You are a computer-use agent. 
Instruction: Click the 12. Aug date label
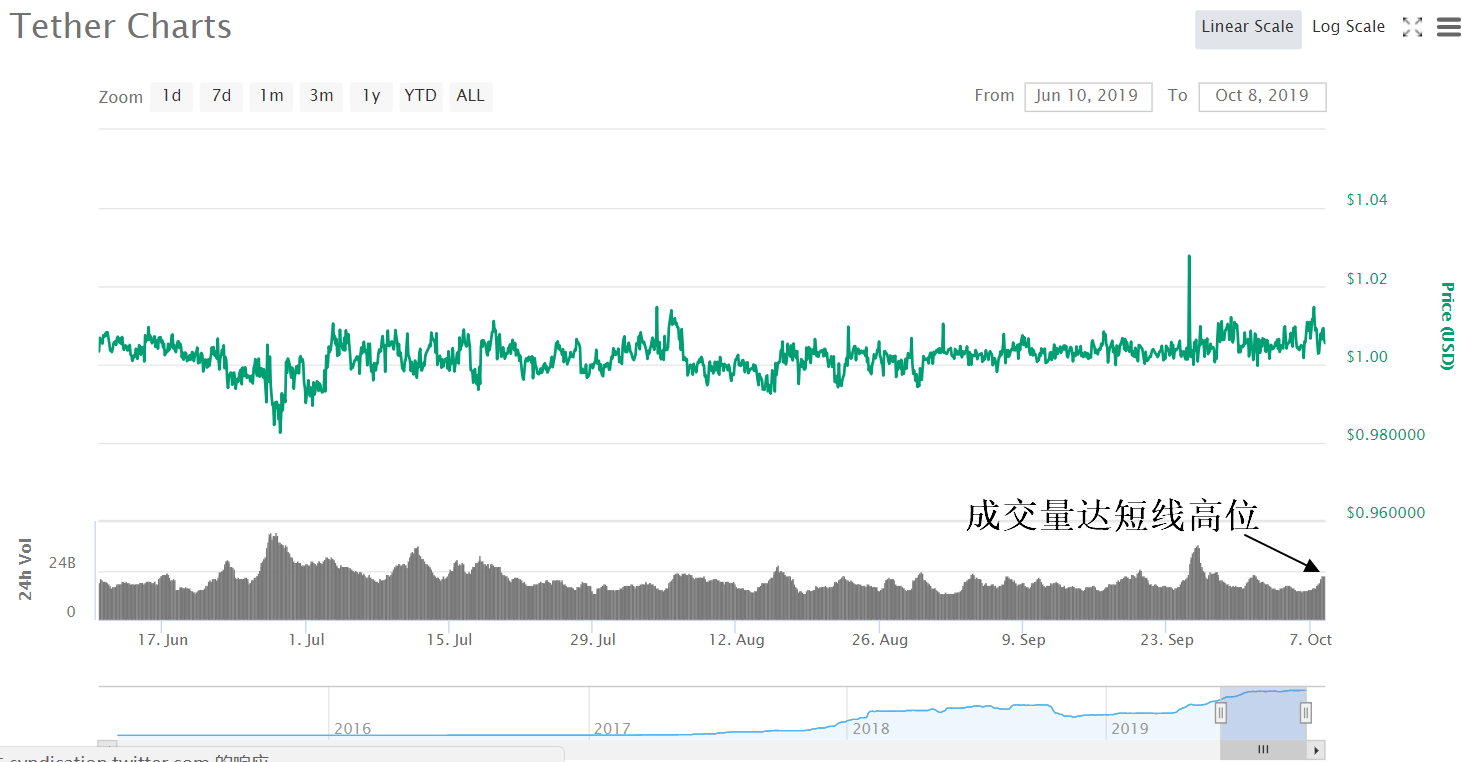coord(736,640)
